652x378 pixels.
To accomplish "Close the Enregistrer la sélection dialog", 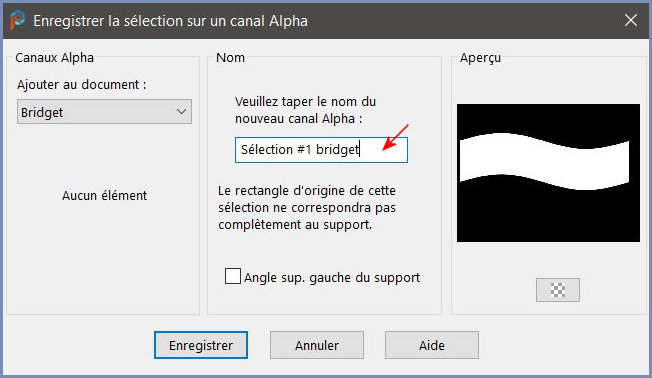I will click(631, 20).
